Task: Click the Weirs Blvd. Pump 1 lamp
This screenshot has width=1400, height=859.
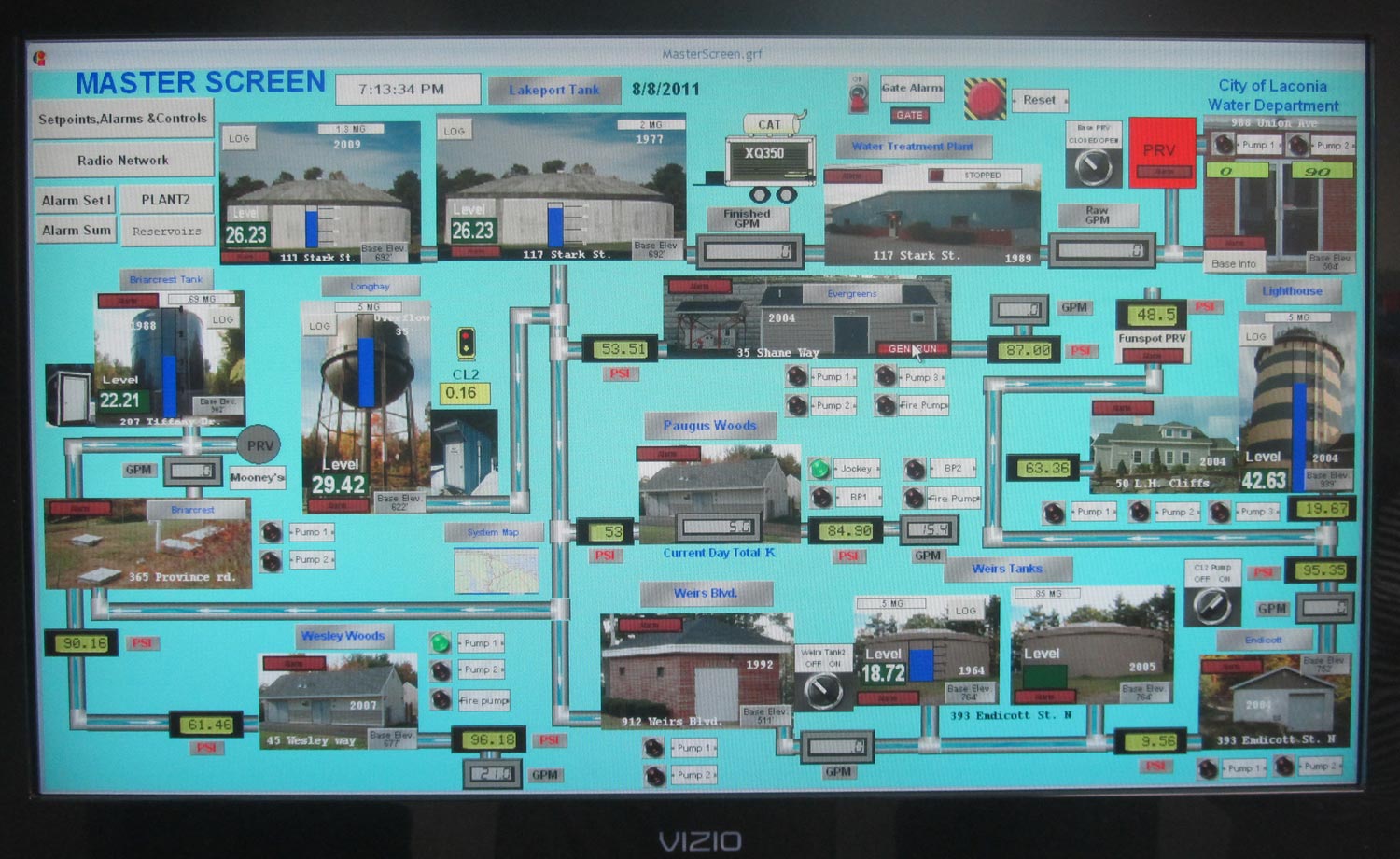Action: [x=654, y=748]
